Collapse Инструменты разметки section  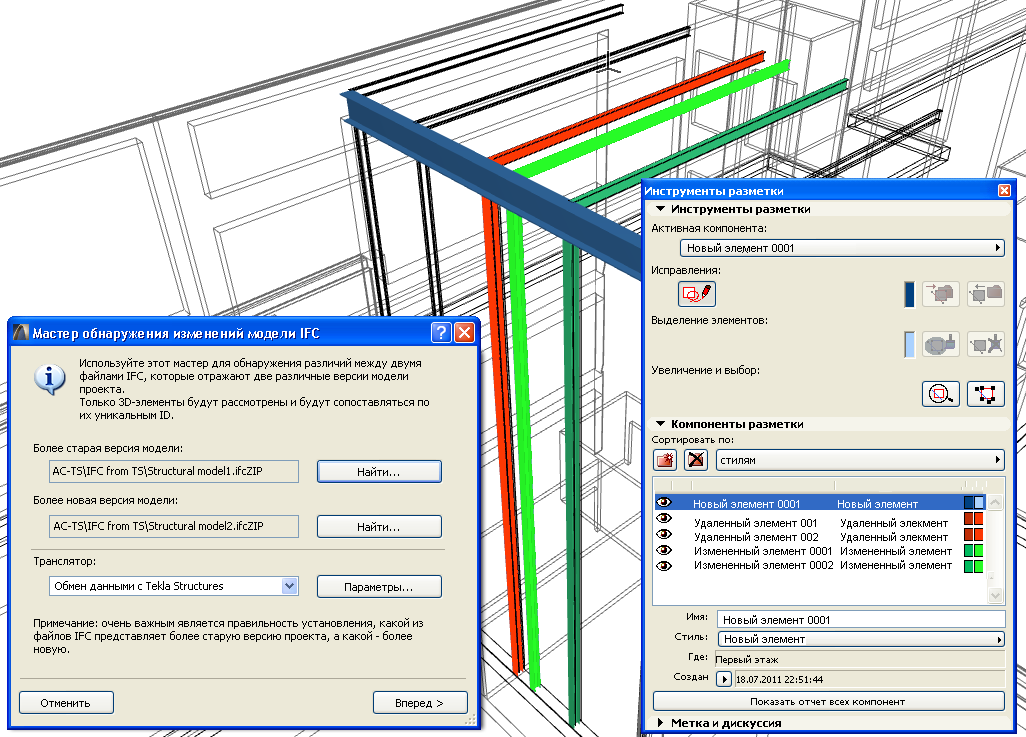pos(660,209)
